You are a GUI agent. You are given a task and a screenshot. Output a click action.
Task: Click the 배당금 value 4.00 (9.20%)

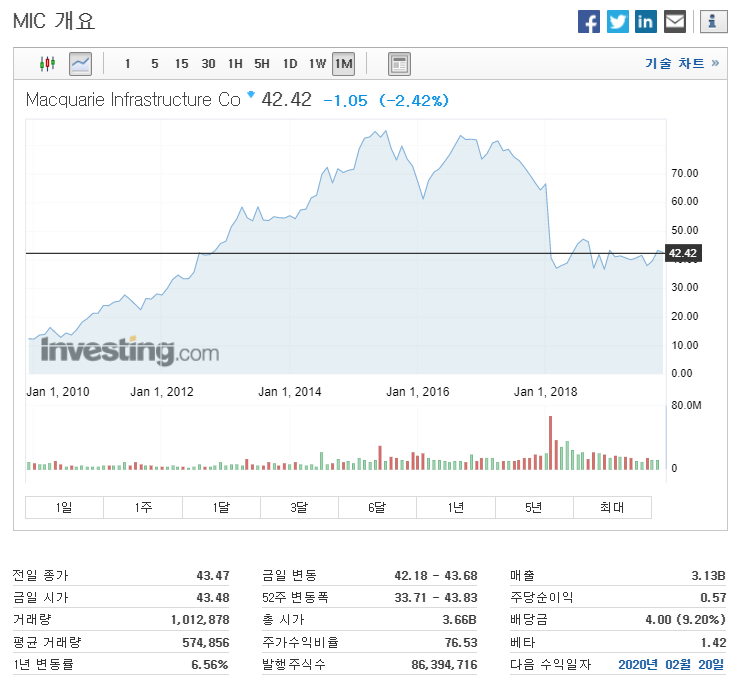[x=685, y=620]
